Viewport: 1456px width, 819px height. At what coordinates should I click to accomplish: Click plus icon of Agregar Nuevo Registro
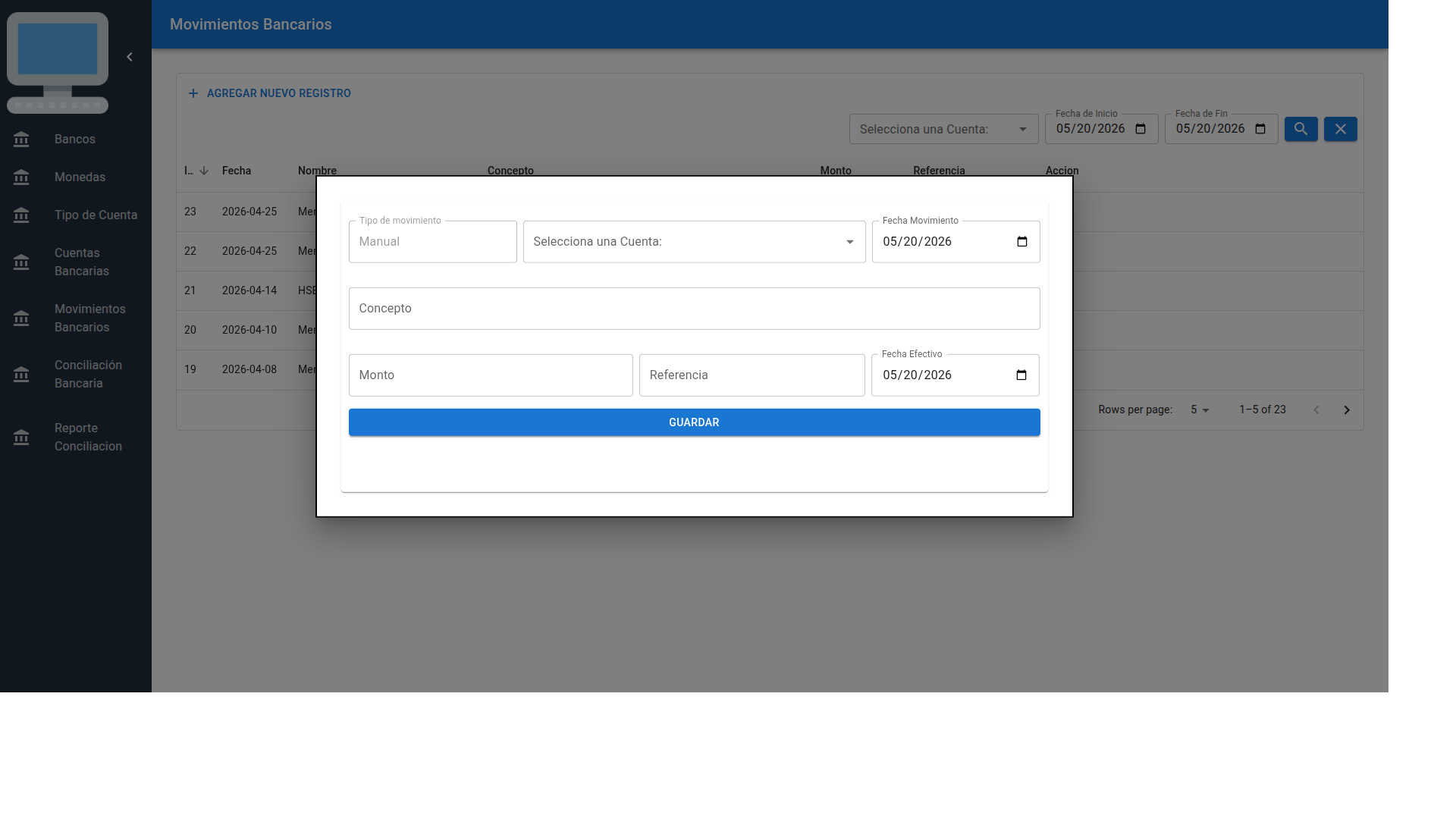[x=193, y=93]
